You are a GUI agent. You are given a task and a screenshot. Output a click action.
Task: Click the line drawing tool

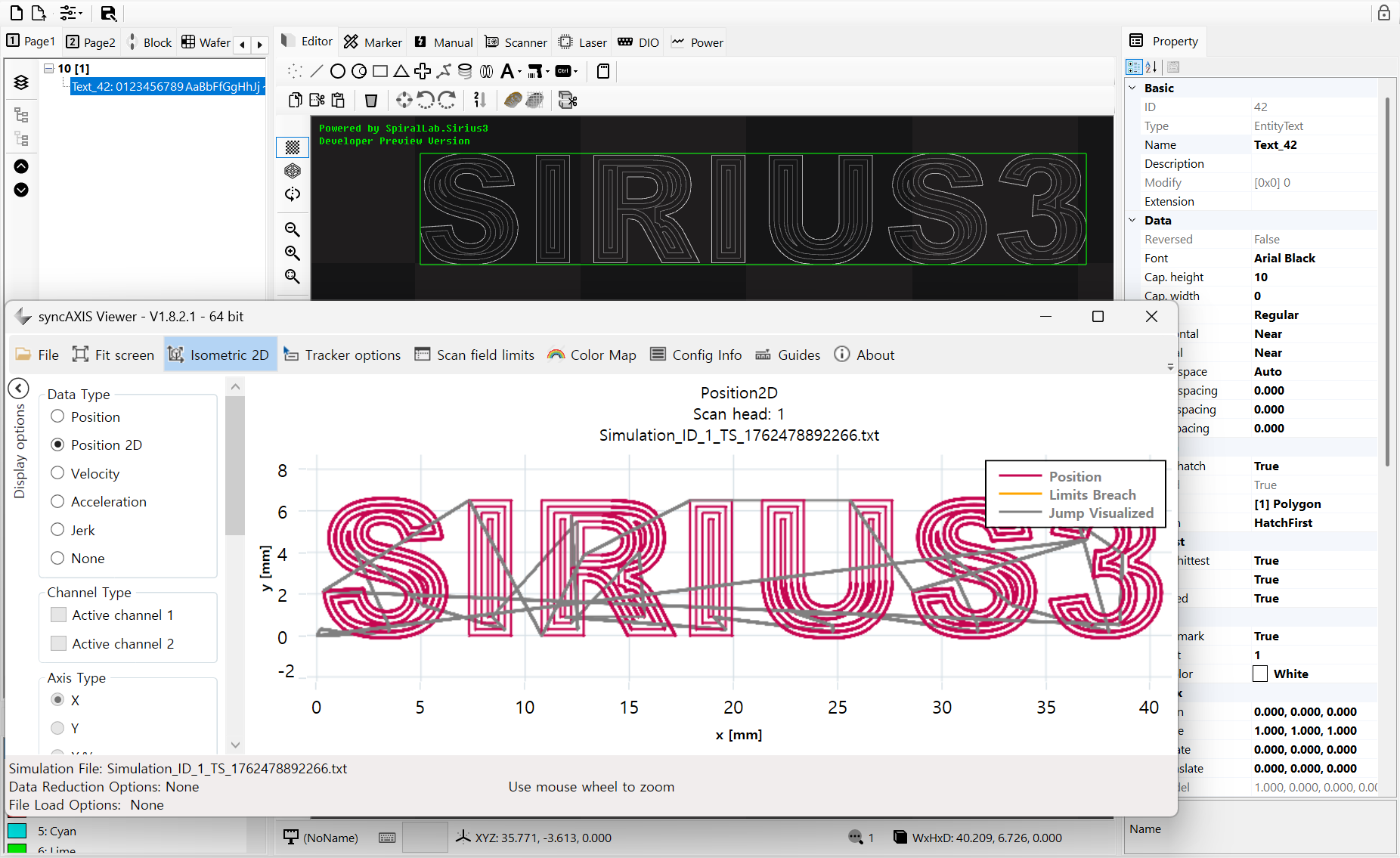click(x=317, y=71)
